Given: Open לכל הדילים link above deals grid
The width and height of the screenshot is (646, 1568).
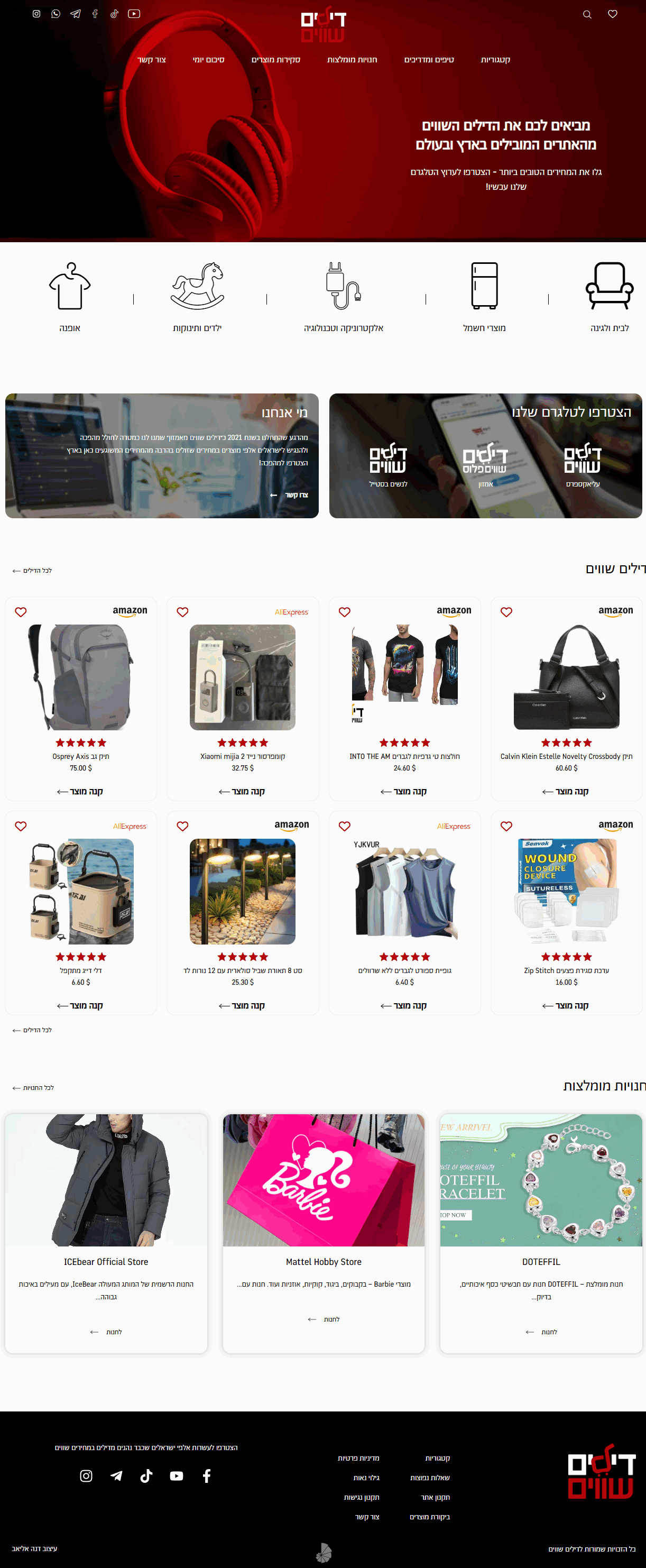Looking at the screenshot, I should pos(32,570).
